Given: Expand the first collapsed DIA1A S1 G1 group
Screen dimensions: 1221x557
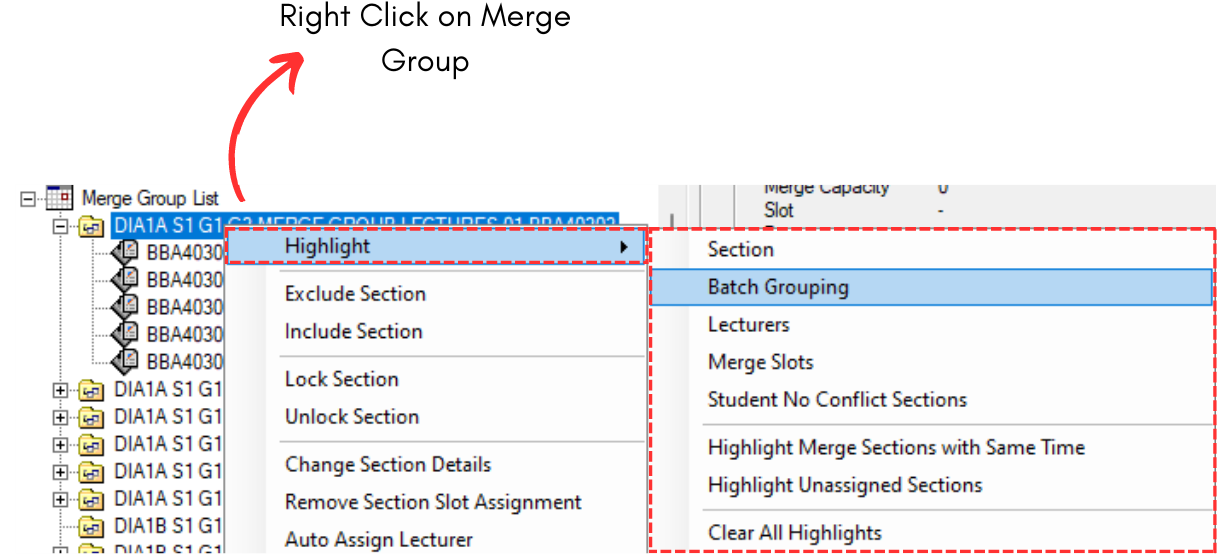Looking at the screenshot, I should click(x=60, y=389).
